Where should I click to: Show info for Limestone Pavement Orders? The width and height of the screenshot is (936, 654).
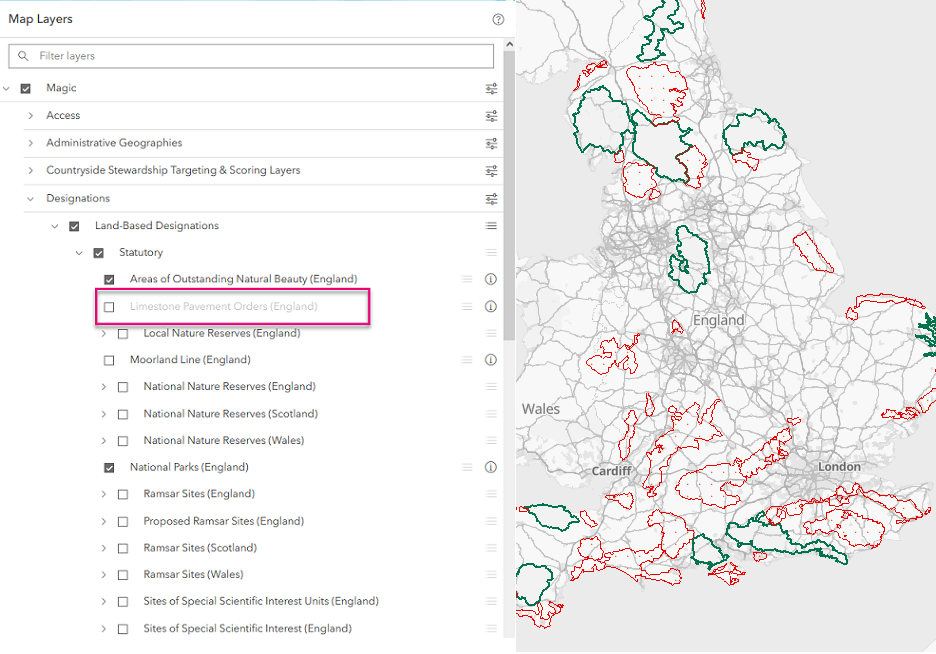point(491,306)
